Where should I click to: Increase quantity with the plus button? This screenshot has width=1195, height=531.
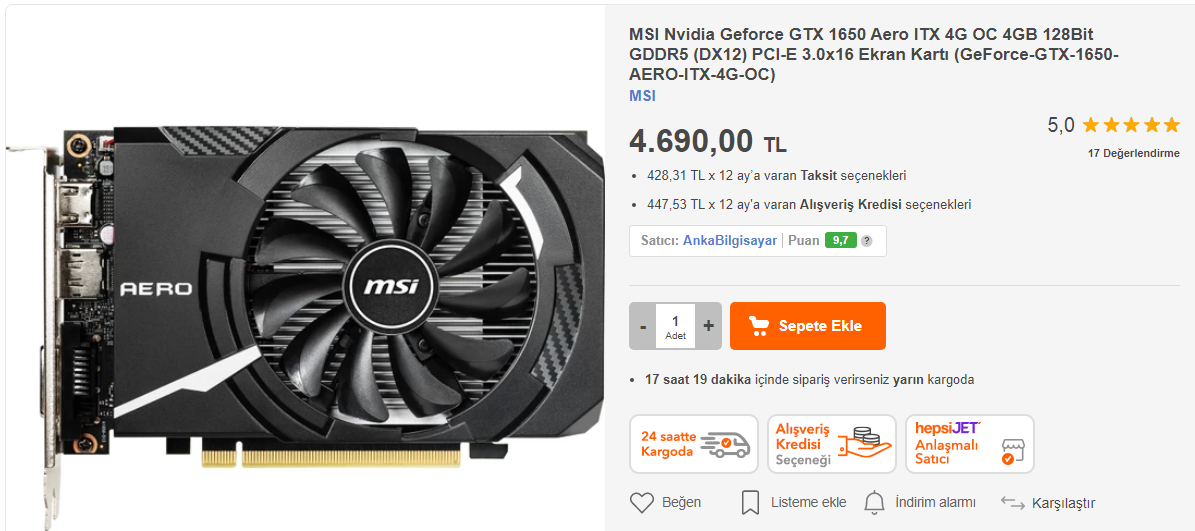coord(708,326)
